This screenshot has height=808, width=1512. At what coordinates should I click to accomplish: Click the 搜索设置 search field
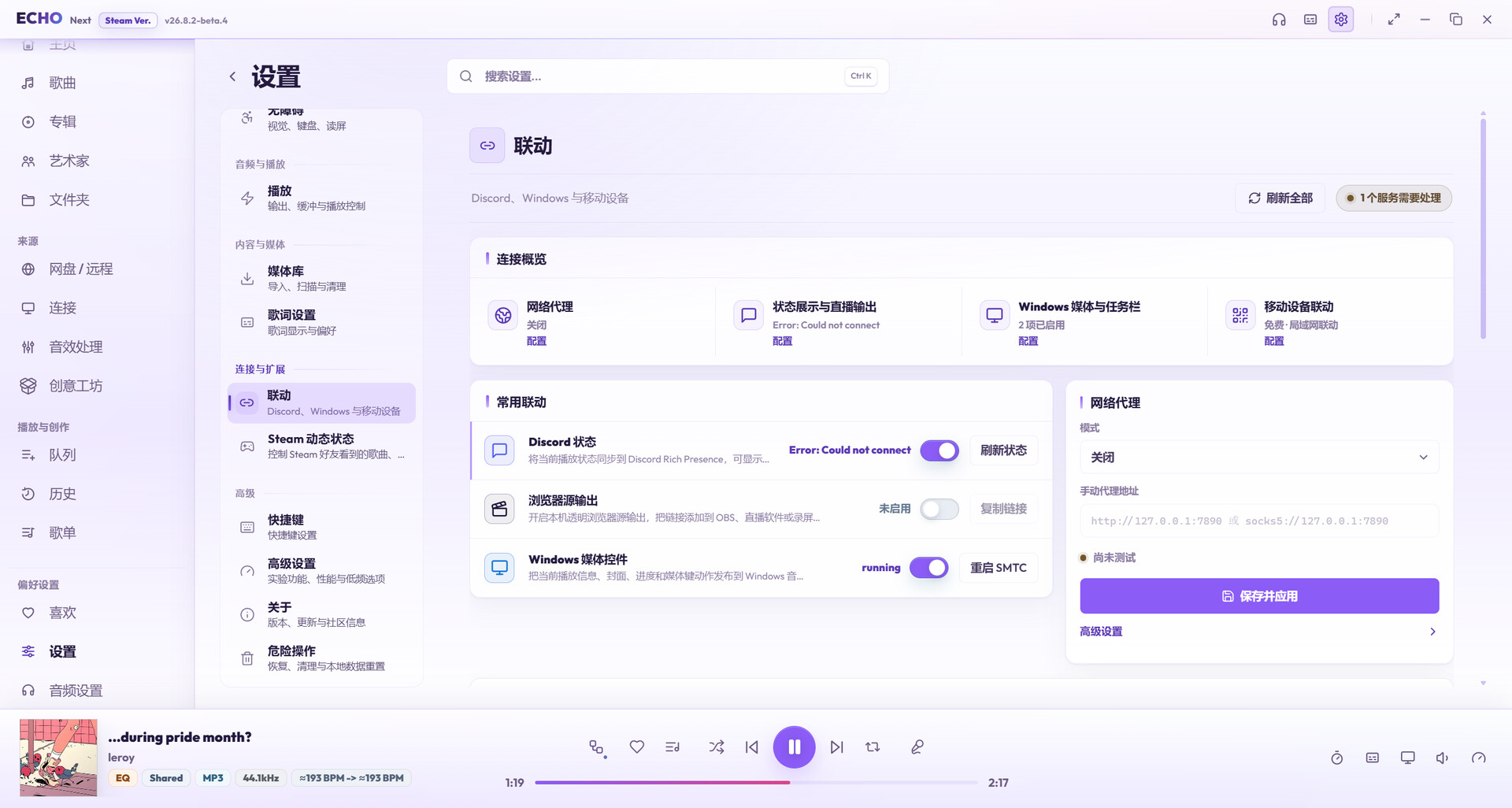(x=668, y=76)
